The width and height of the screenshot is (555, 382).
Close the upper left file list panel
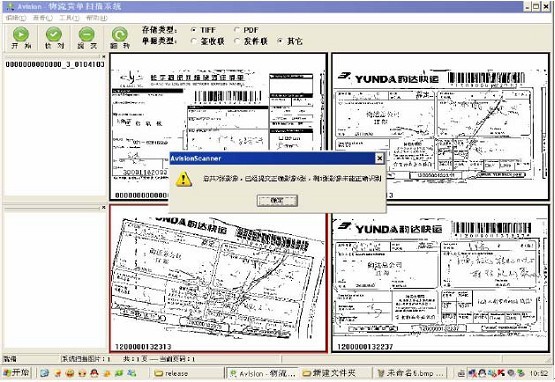click(x=104, y=56)
